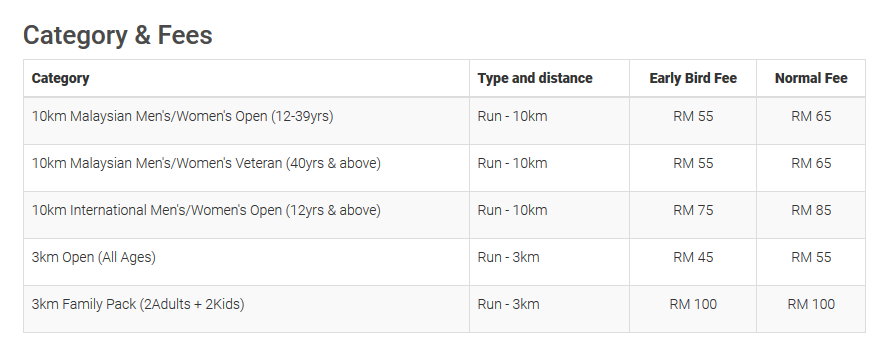
Task: Click the Category & Fees heading
Action: [117, 35]
